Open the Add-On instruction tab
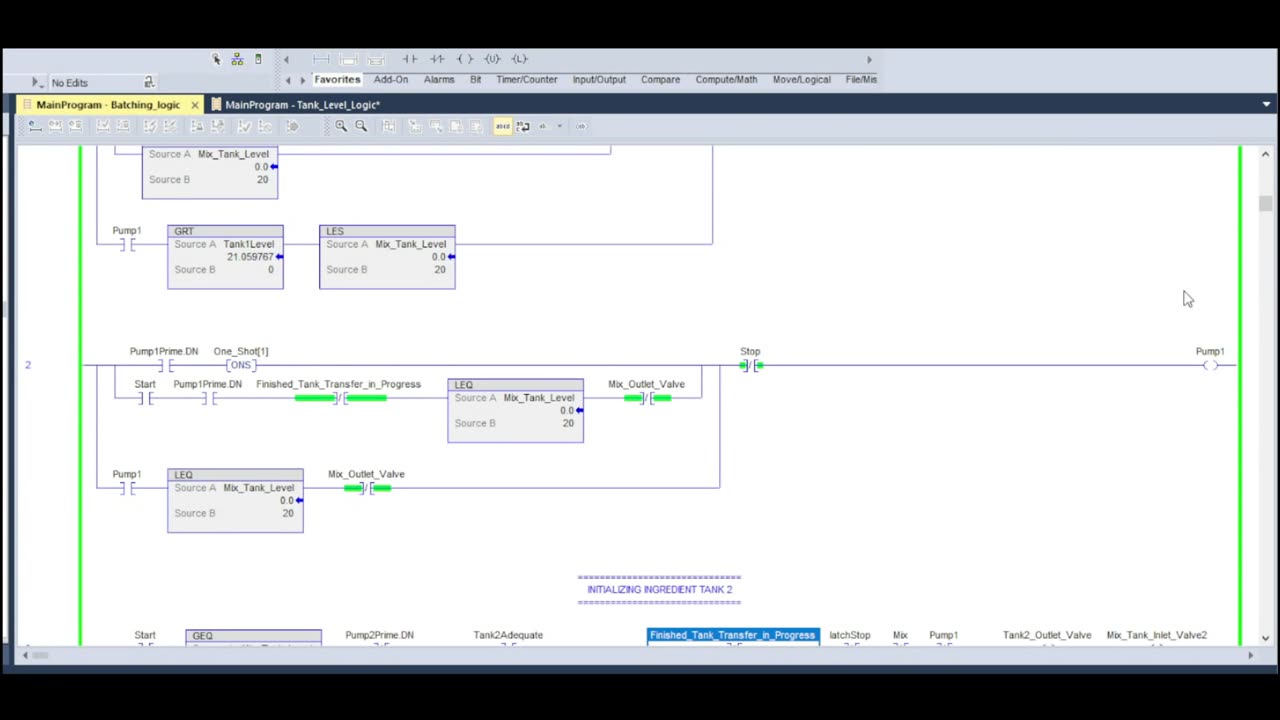The image size is (1280, 720). pyautogui.click(x=391, y=79)
